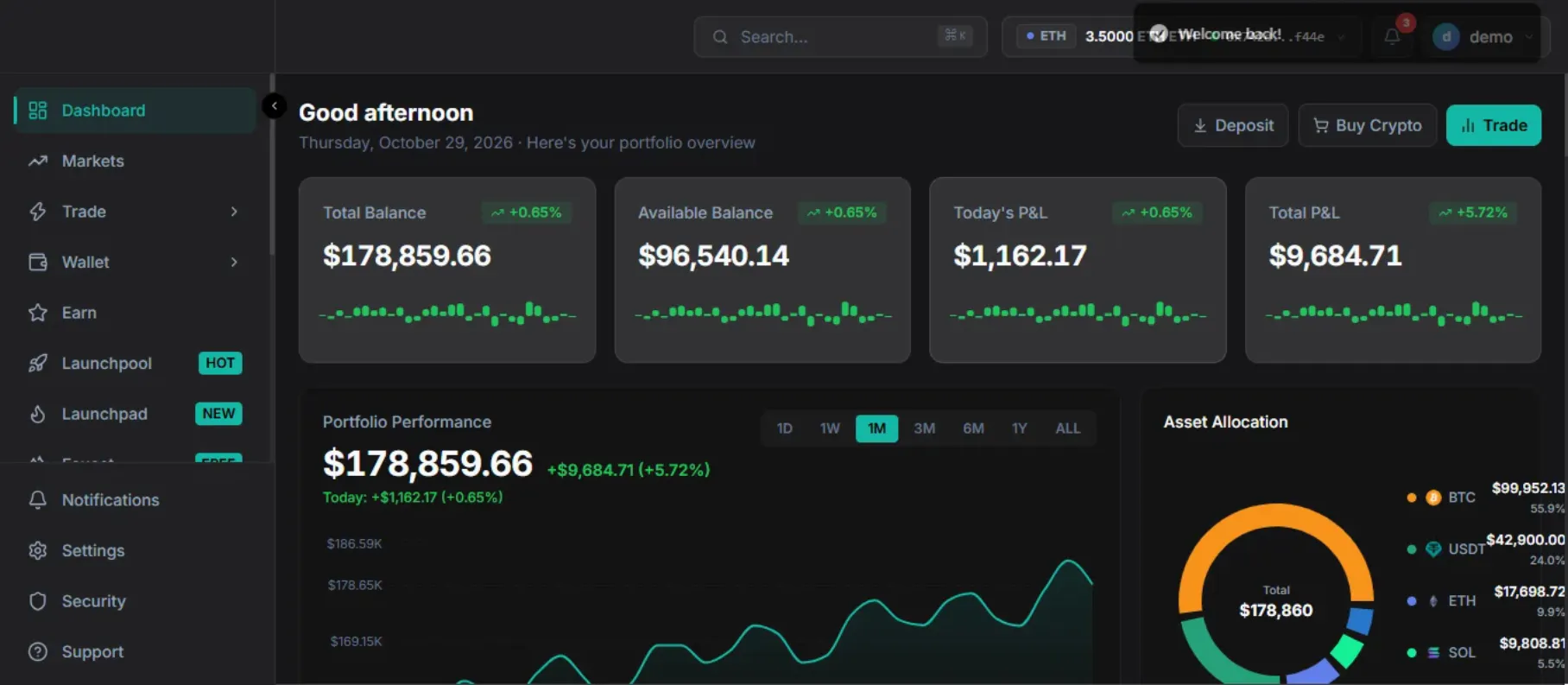This screenshot has width=1568, height=685.
Task: Click the Available Balance card
Action: 762,270
